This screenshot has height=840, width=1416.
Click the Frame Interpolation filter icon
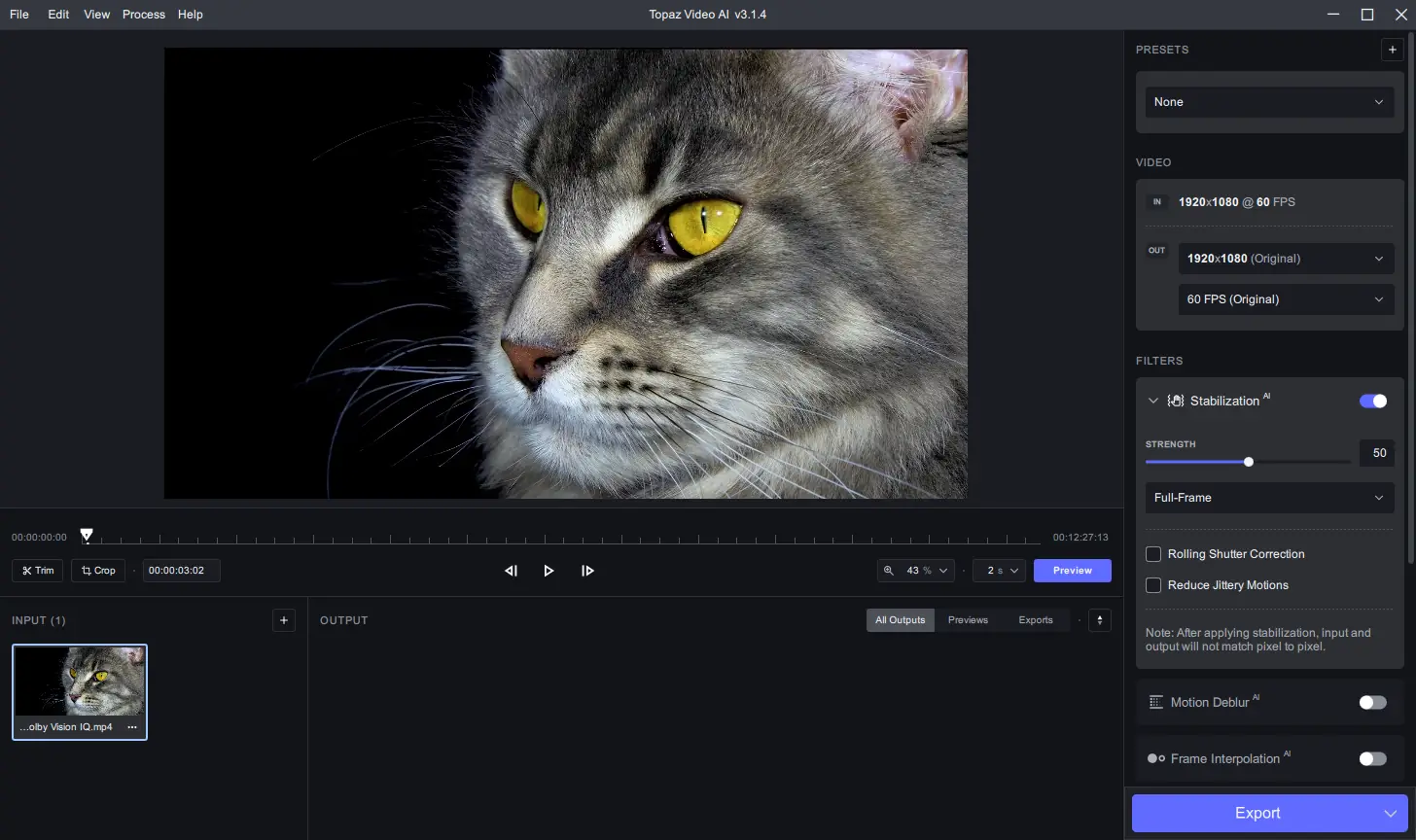1156,758
